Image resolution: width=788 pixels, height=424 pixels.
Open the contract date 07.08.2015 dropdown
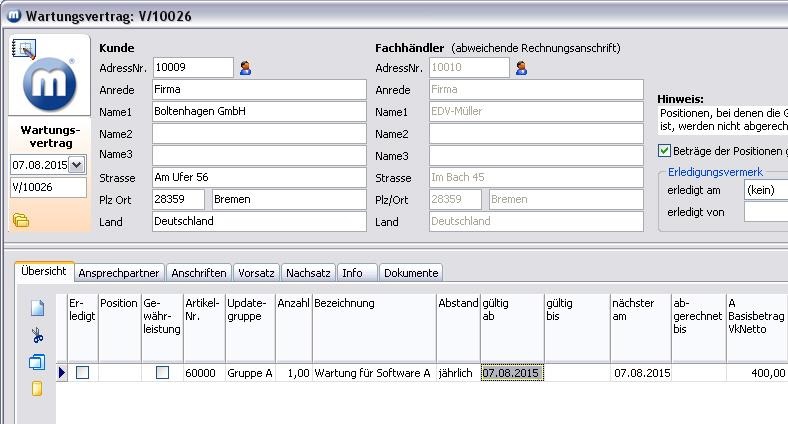77,164
